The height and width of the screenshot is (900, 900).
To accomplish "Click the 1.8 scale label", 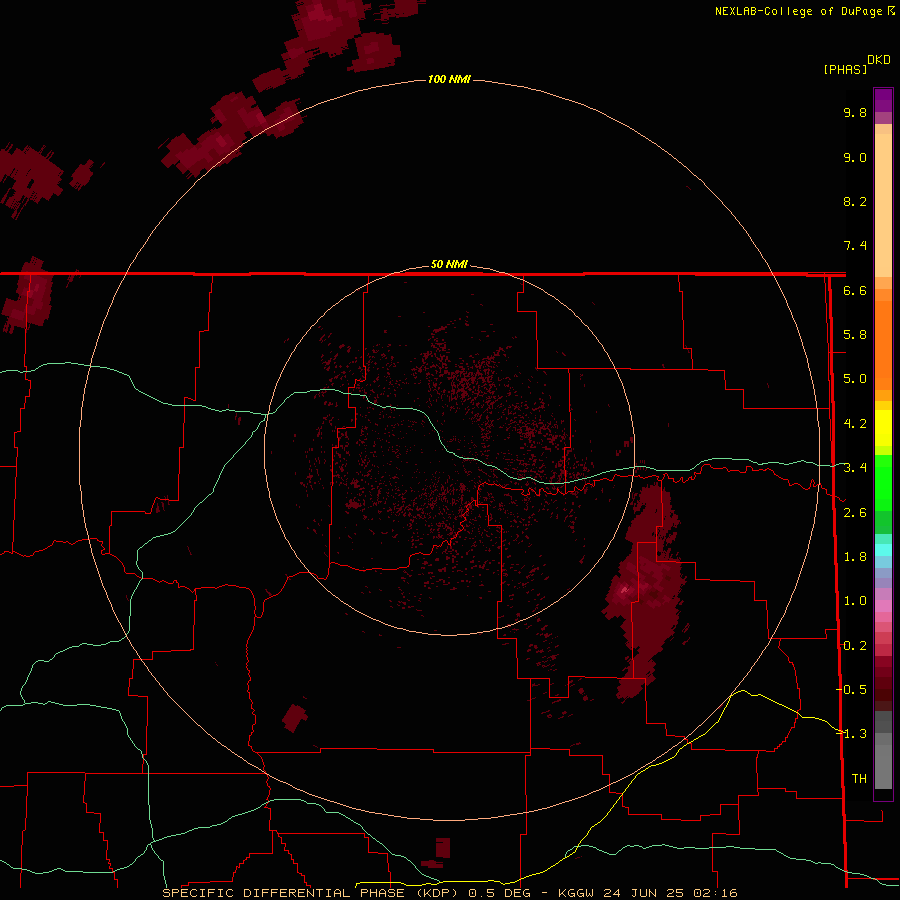I will [x=855, y=557].
